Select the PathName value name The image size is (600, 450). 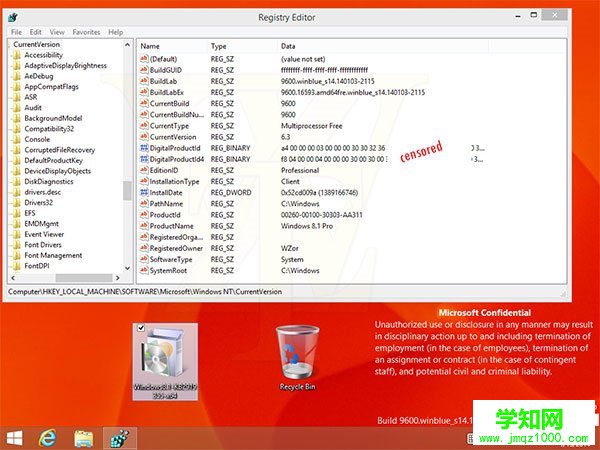point(166,204)
